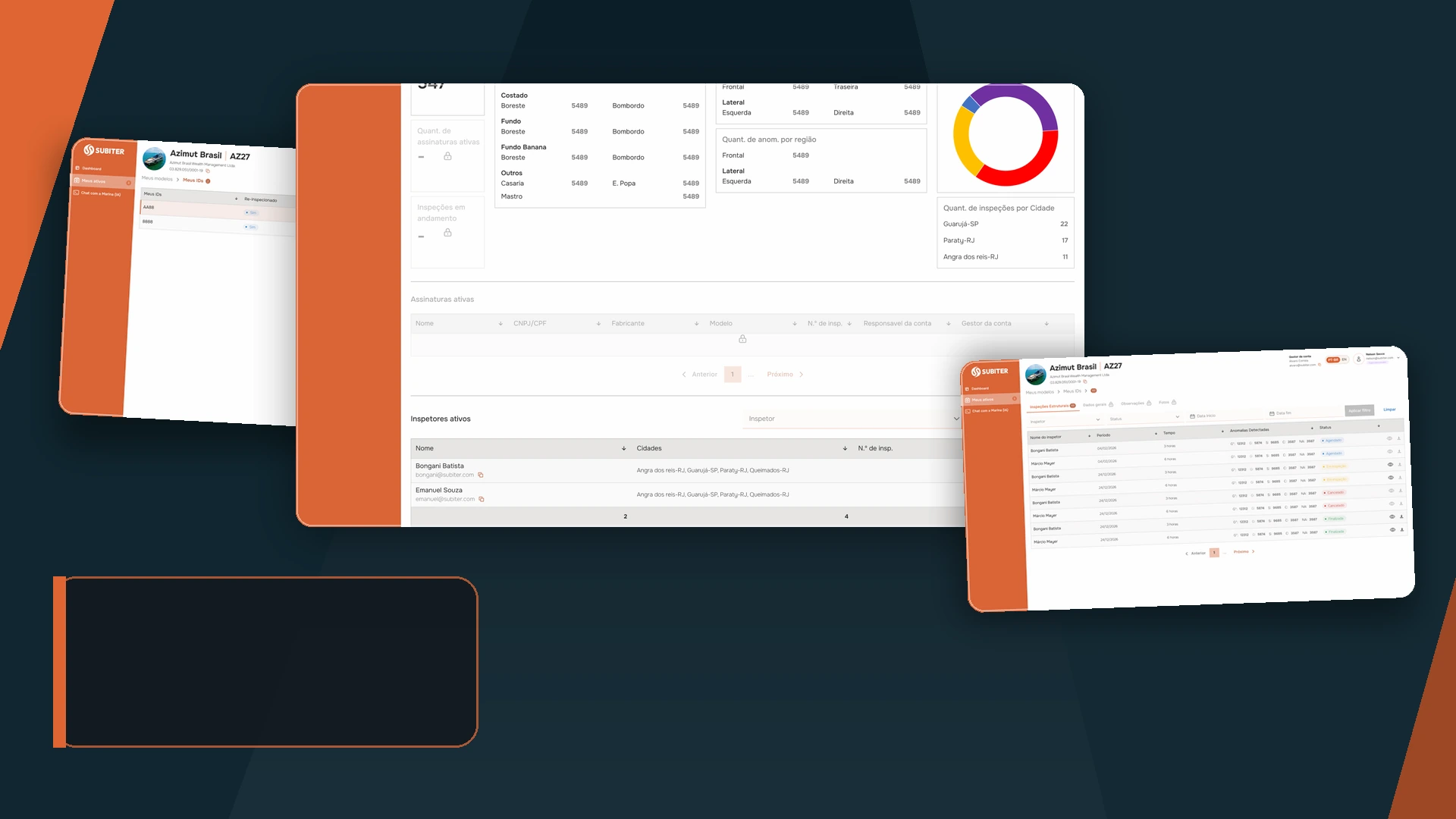The image size is (1456, 819).
Task: Click Anterior in the center window pagination
Action: pos(704,375)
